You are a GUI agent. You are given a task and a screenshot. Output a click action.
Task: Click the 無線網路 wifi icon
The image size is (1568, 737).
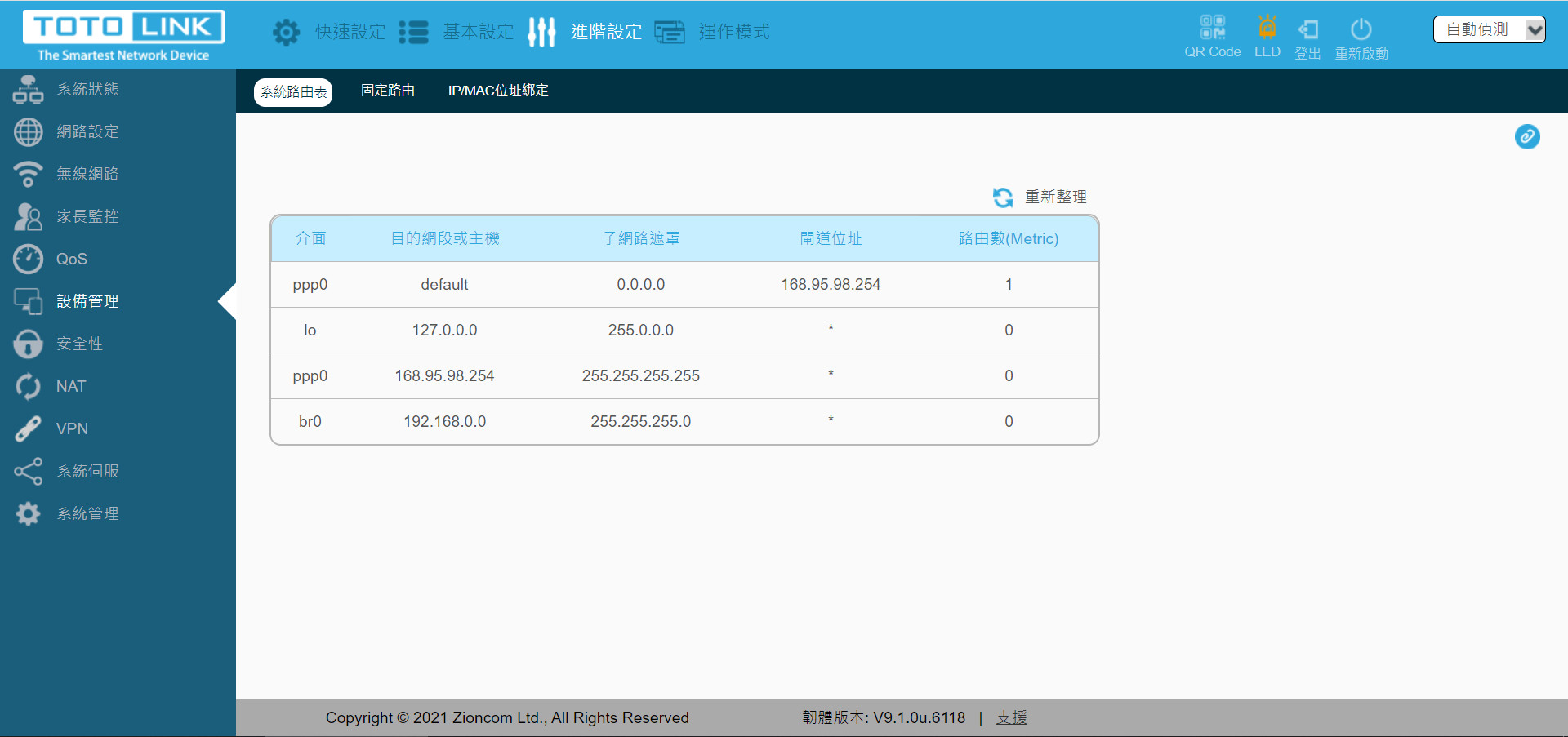[x=28, y=174]
